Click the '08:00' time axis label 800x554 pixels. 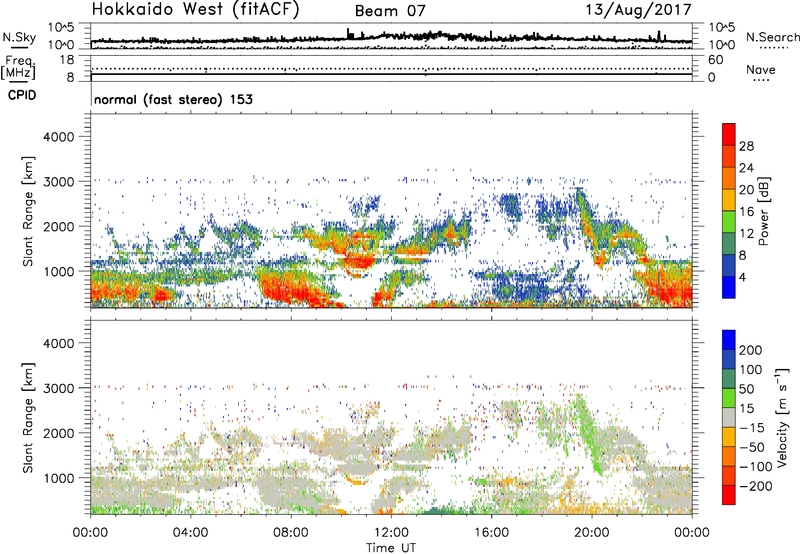(291, 533)
